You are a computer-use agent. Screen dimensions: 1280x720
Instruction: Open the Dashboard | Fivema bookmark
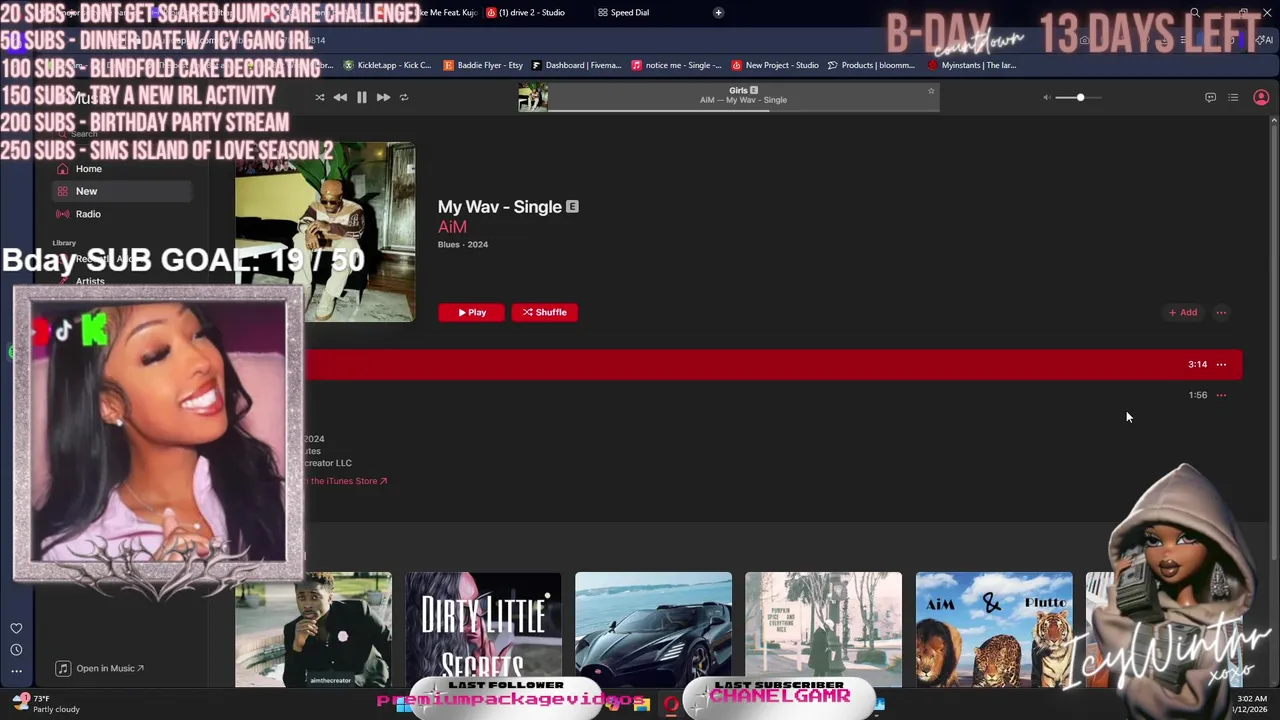(x=577, y=65)
